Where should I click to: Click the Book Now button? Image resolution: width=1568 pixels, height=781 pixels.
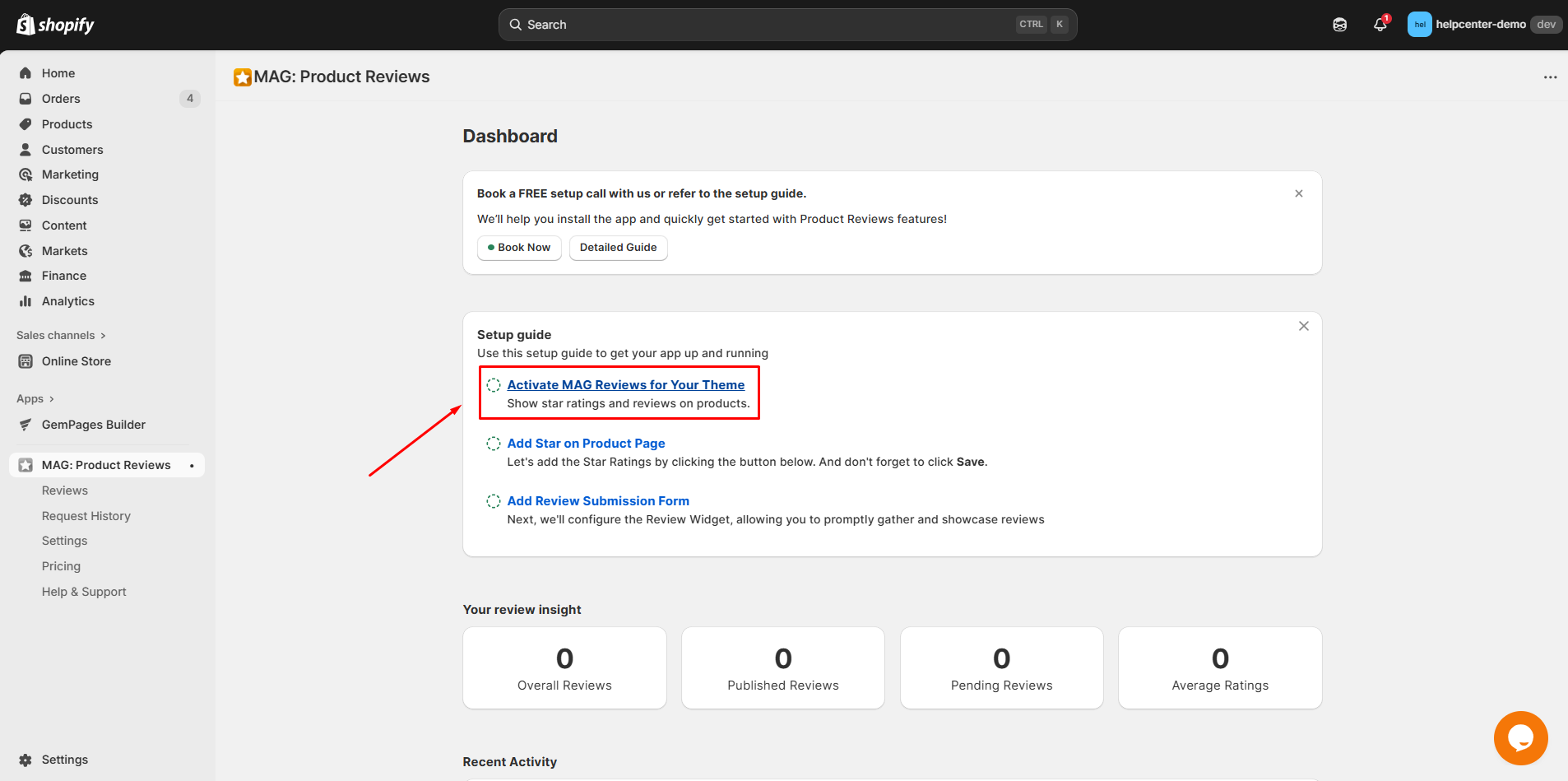tap(519, 248)
